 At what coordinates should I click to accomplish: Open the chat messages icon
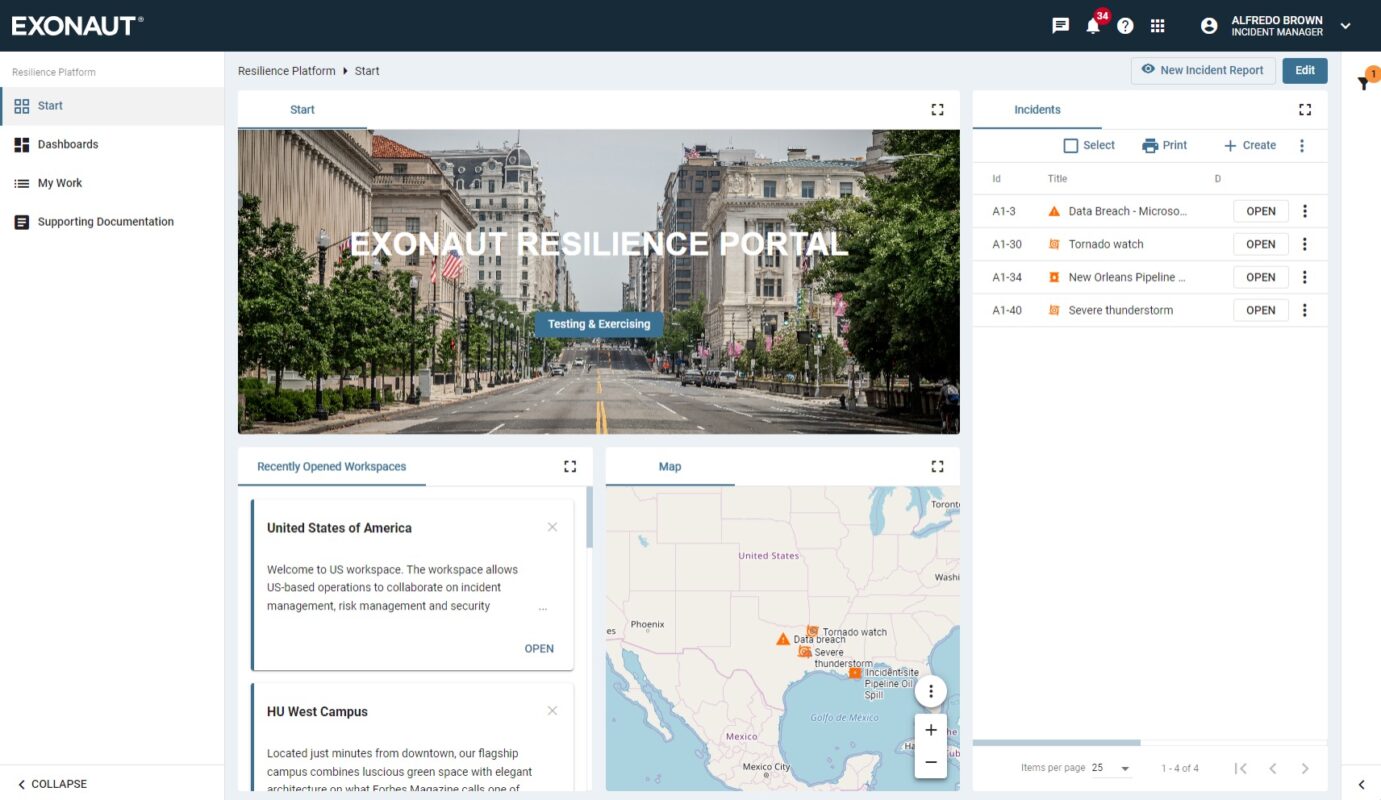click(1061, 26)
